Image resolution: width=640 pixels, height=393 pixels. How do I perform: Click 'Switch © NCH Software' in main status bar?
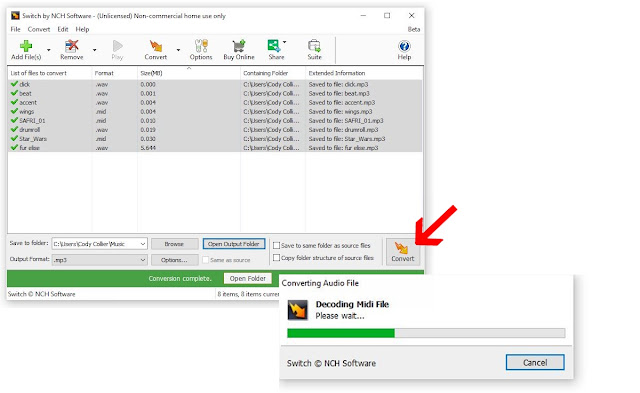[x=42, y=294]
